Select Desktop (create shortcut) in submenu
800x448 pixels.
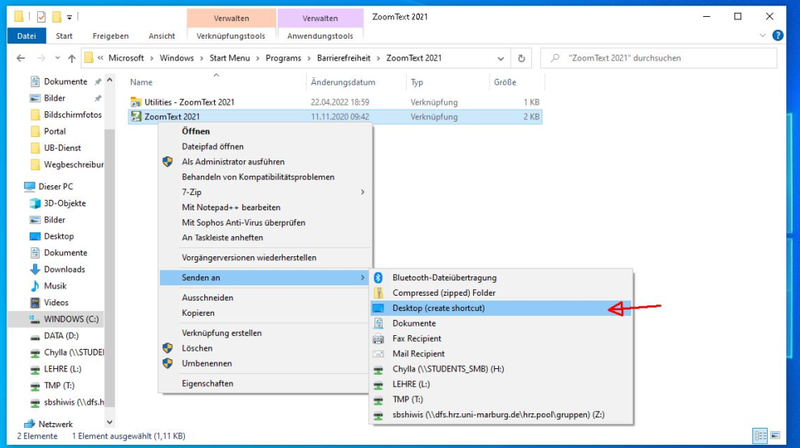point(501,308)
